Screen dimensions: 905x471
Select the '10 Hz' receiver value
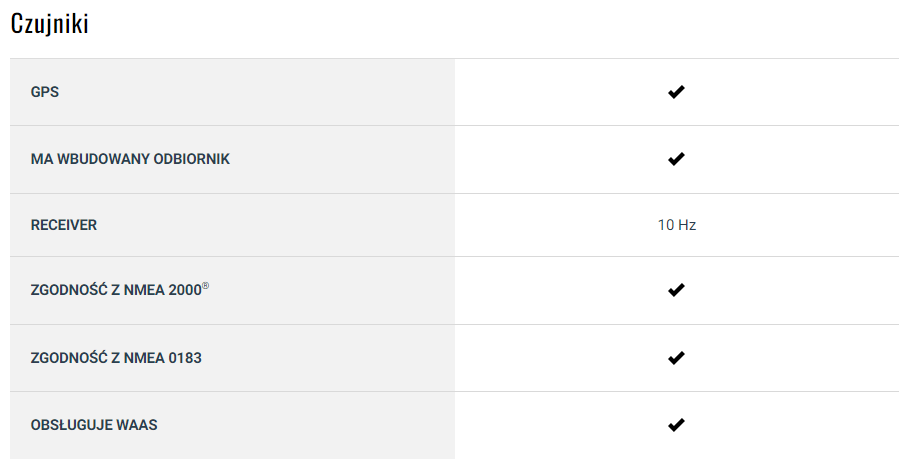(x=676, y=225)
